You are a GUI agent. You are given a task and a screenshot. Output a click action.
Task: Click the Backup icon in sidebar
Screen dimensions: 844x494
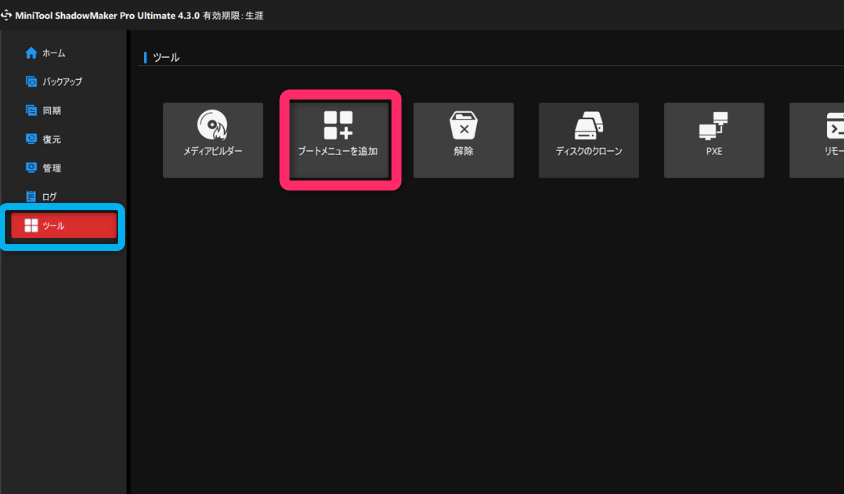[31, 81]
